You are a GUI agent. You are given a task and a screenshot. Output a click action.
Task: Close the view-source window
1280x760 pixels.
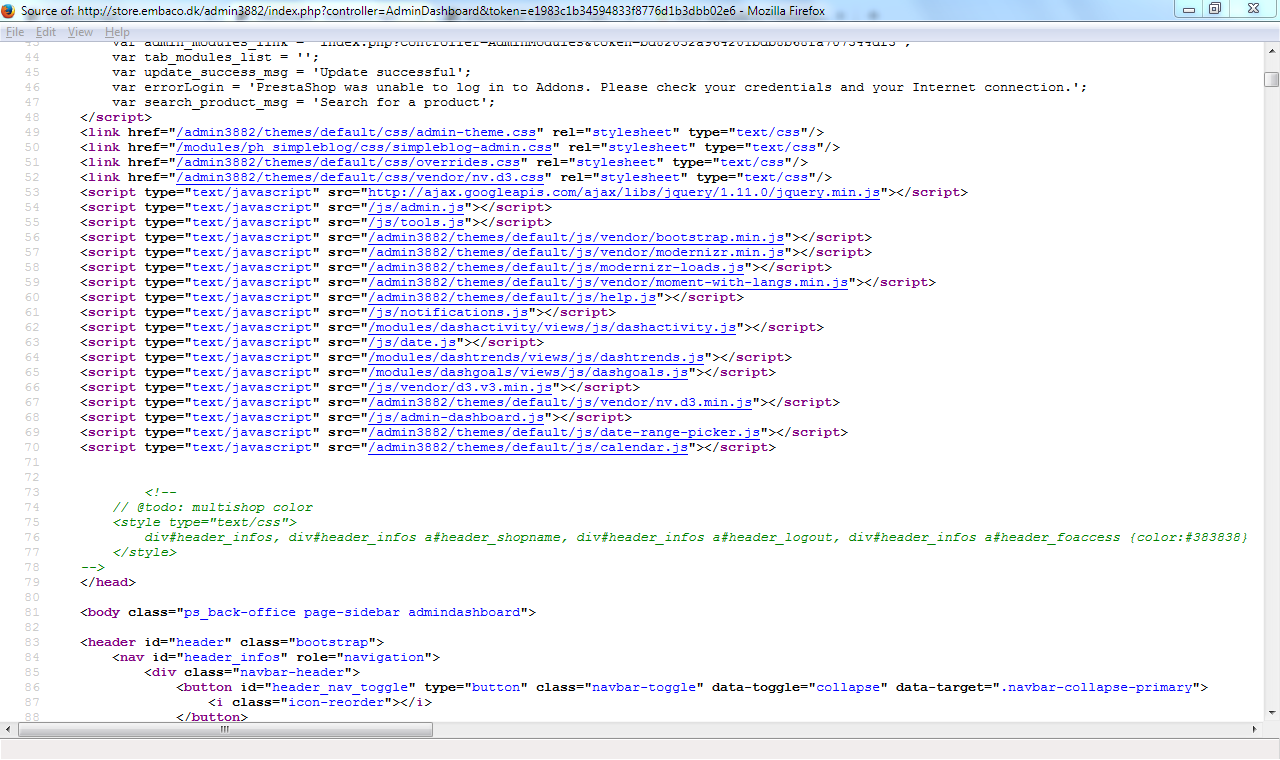tap(1252, 9)
